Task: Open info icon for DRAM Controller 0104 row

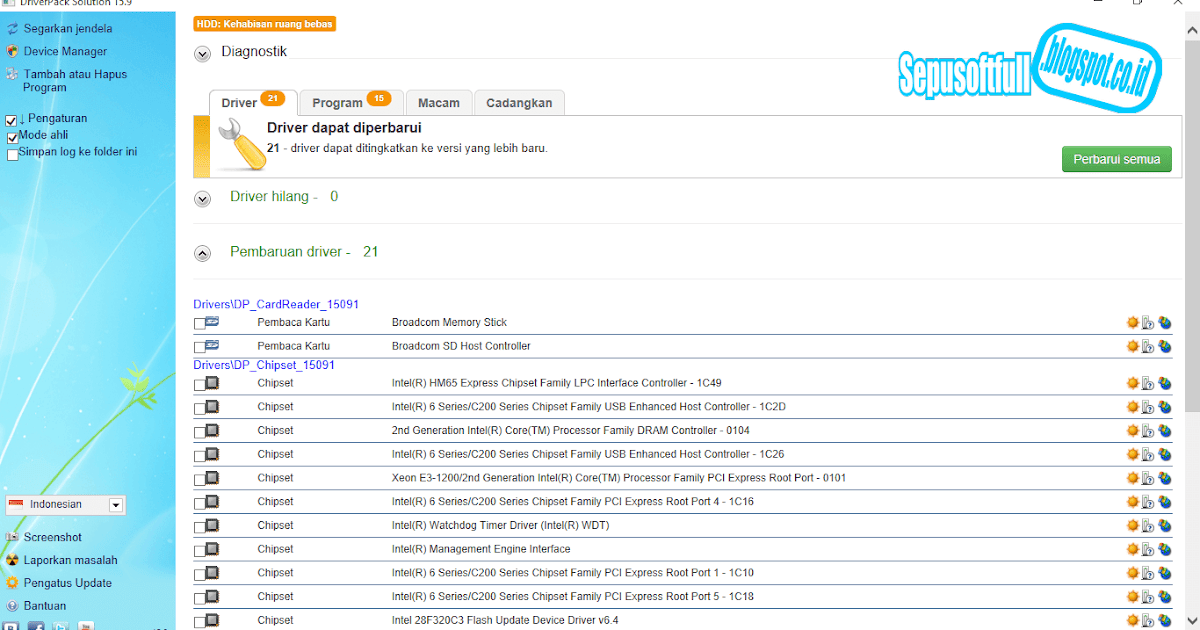Action: [x=1148, y=430]
